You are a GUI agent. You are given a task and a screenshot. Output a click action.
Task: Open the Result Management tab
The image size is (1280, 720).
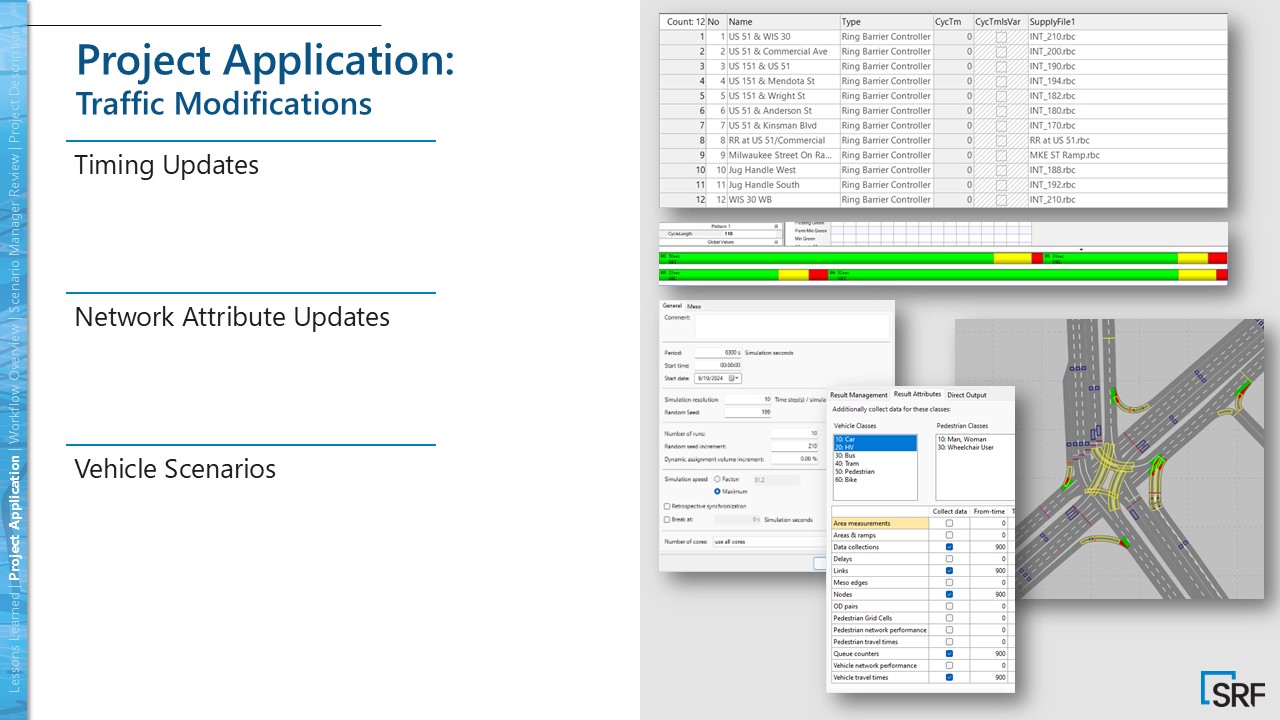pyautogui.click(x=858, y=395)
